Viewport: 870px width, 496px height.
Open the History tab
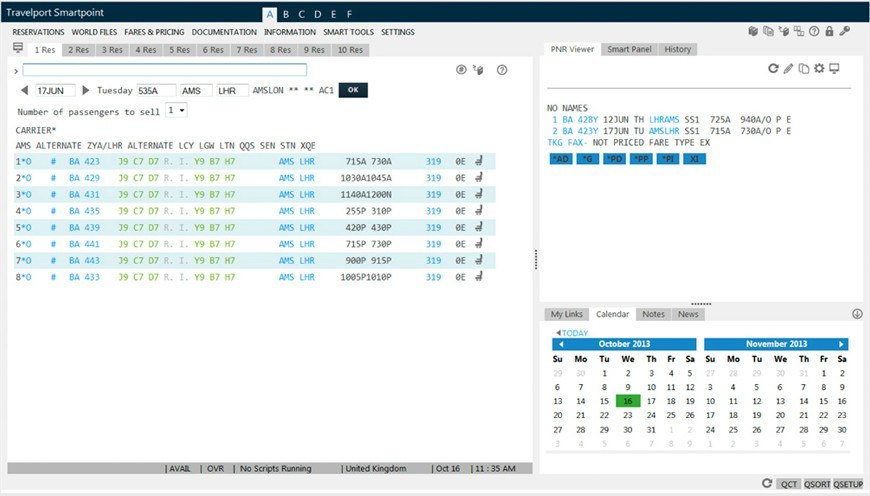coord(677,49)
